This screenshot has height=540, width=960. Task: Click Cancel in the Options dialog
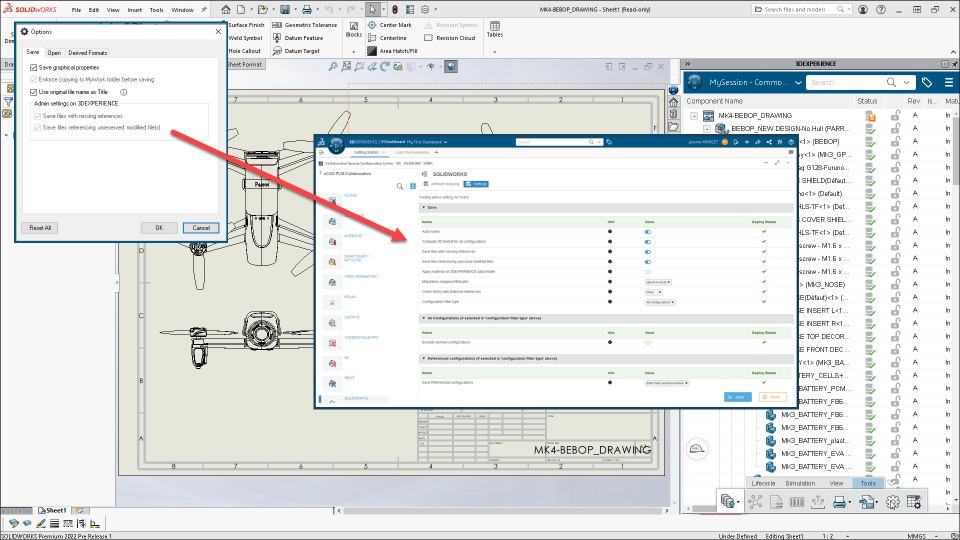click(x=201, y=228)
